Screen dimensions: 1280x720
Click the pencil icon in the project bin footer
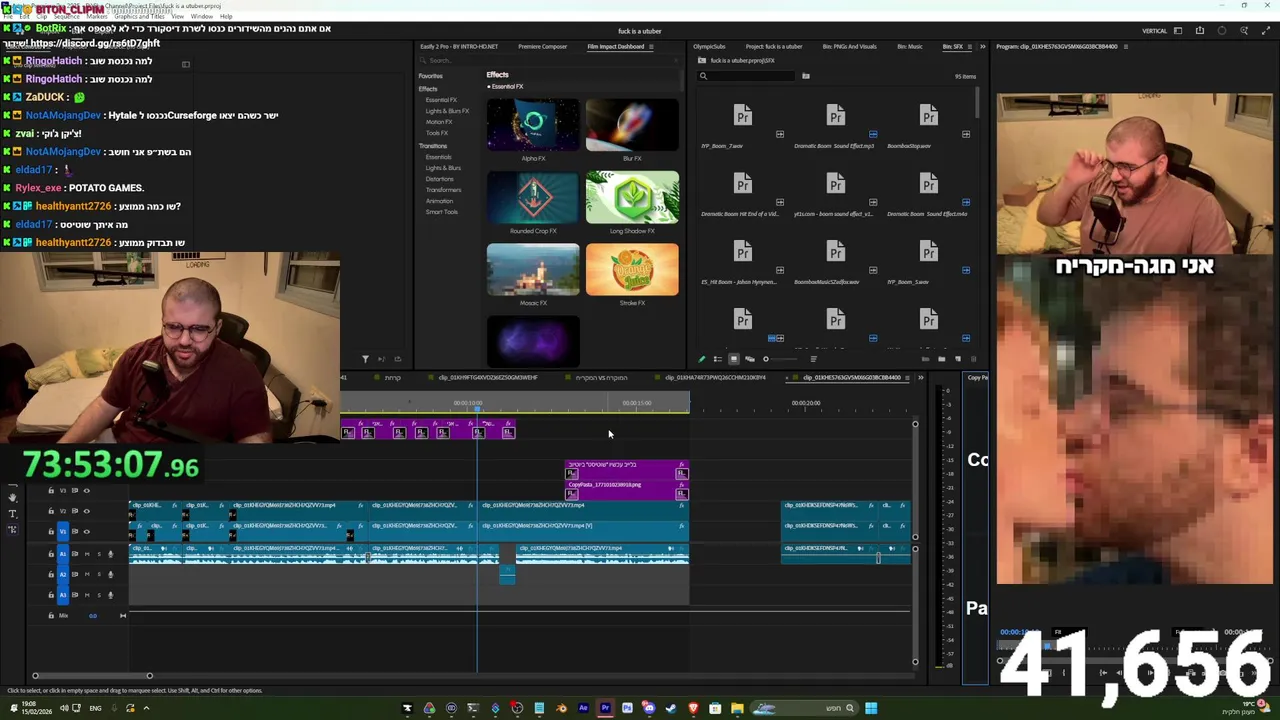click(x=702, y=359)
